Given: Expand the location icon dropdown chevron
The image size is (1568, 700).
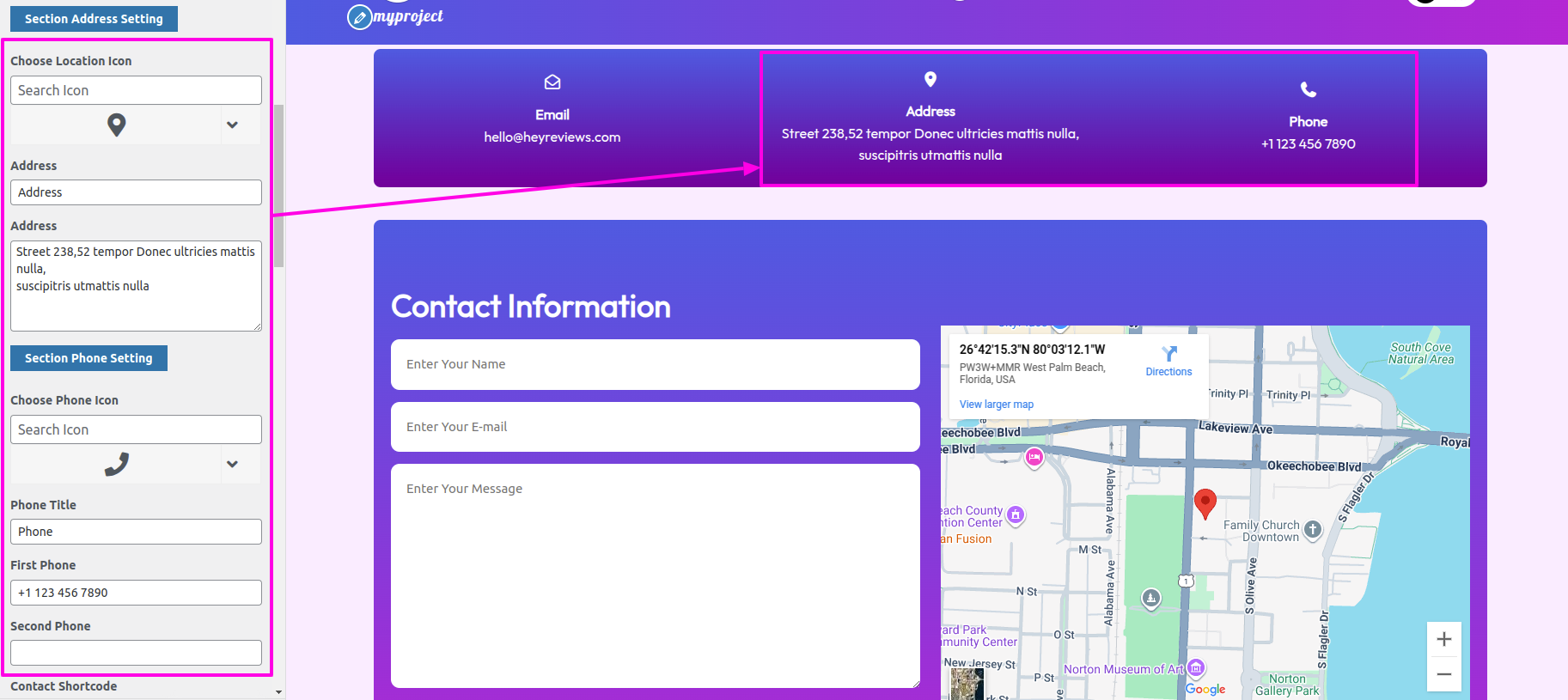Looking at the screenshot, I should pyautogui.click(x=232, y=125).
